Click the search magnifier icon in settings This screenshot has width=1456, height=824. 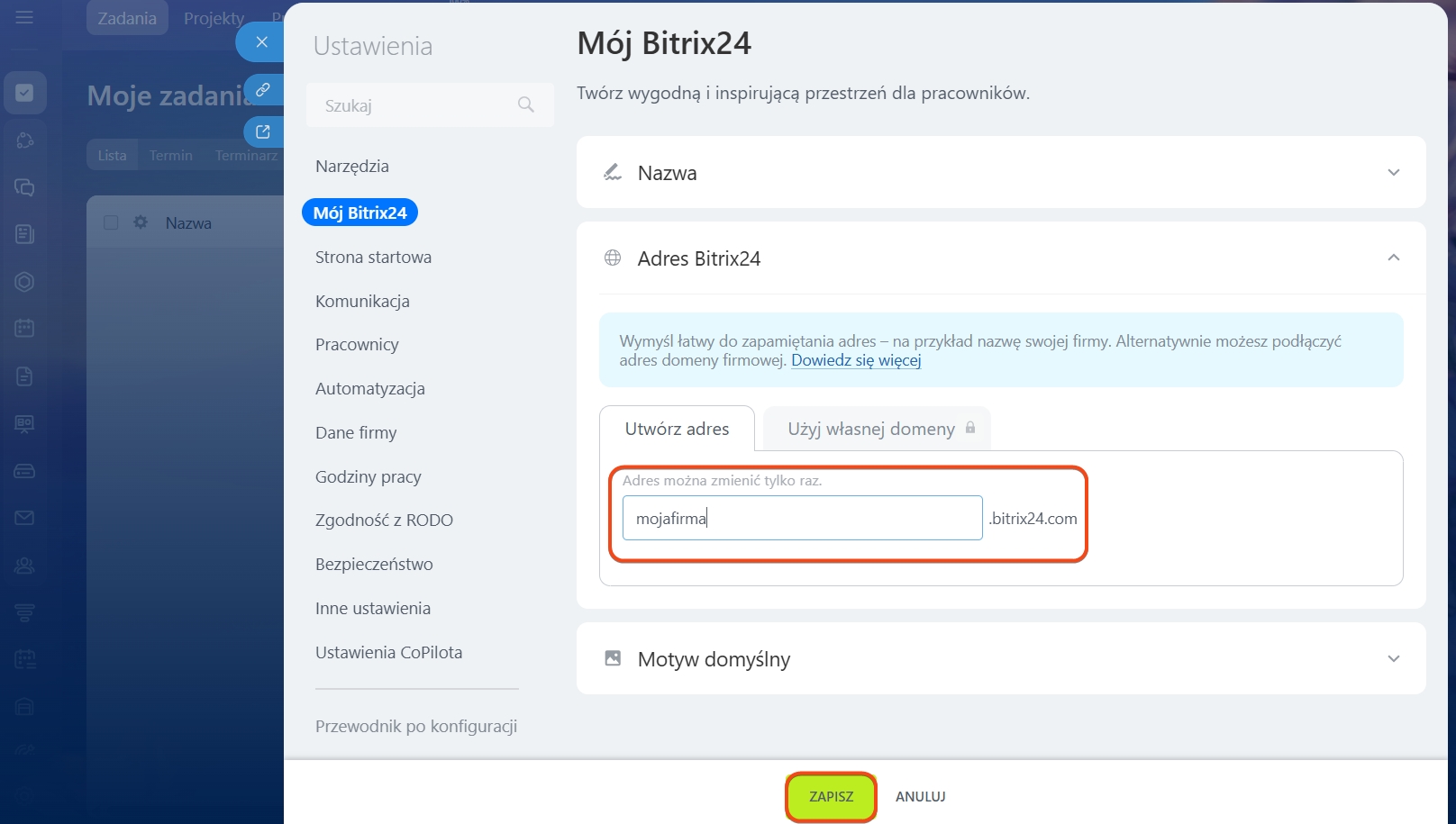(x=526, y=105)
